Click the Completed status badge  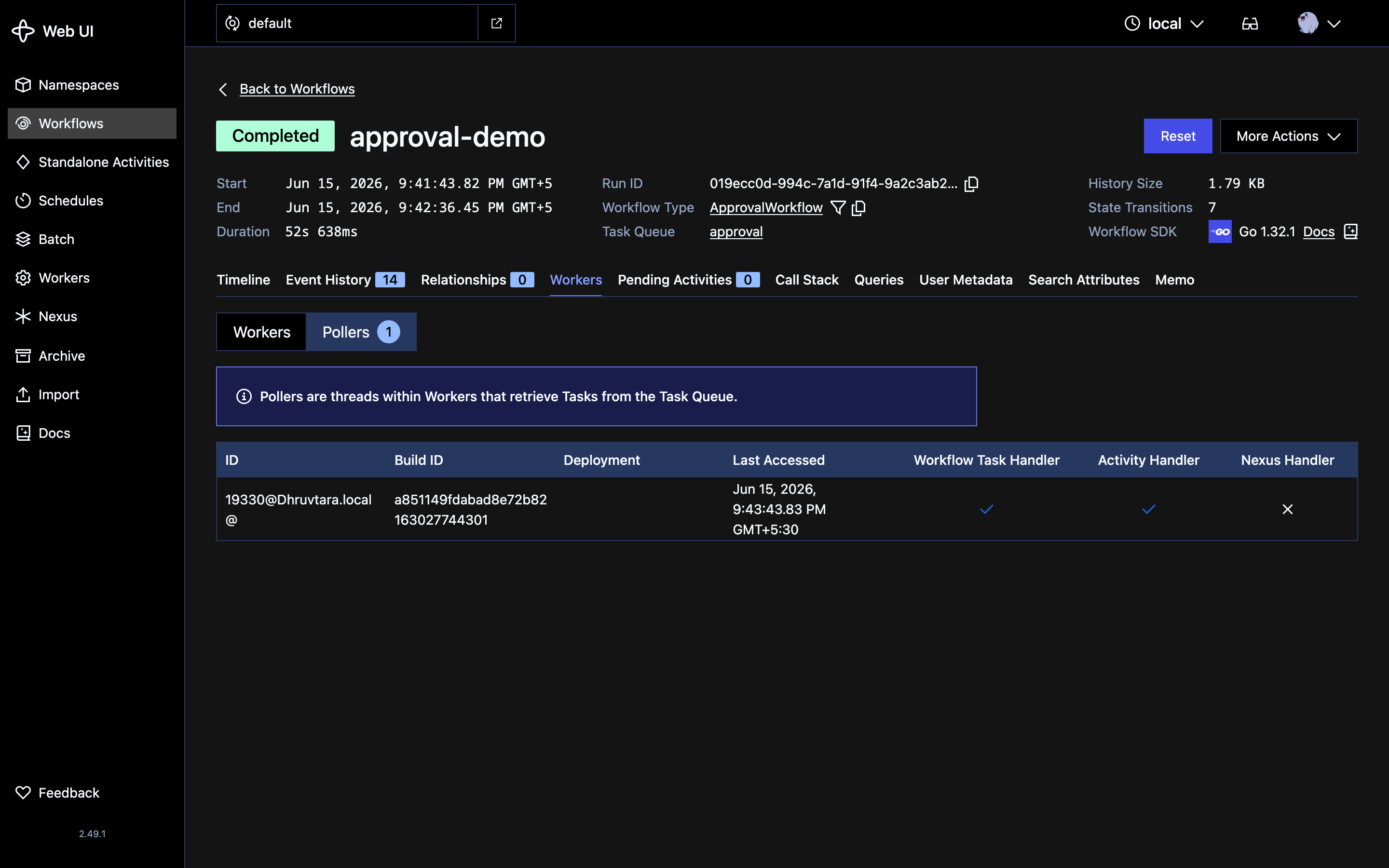(x=275, y=136)
